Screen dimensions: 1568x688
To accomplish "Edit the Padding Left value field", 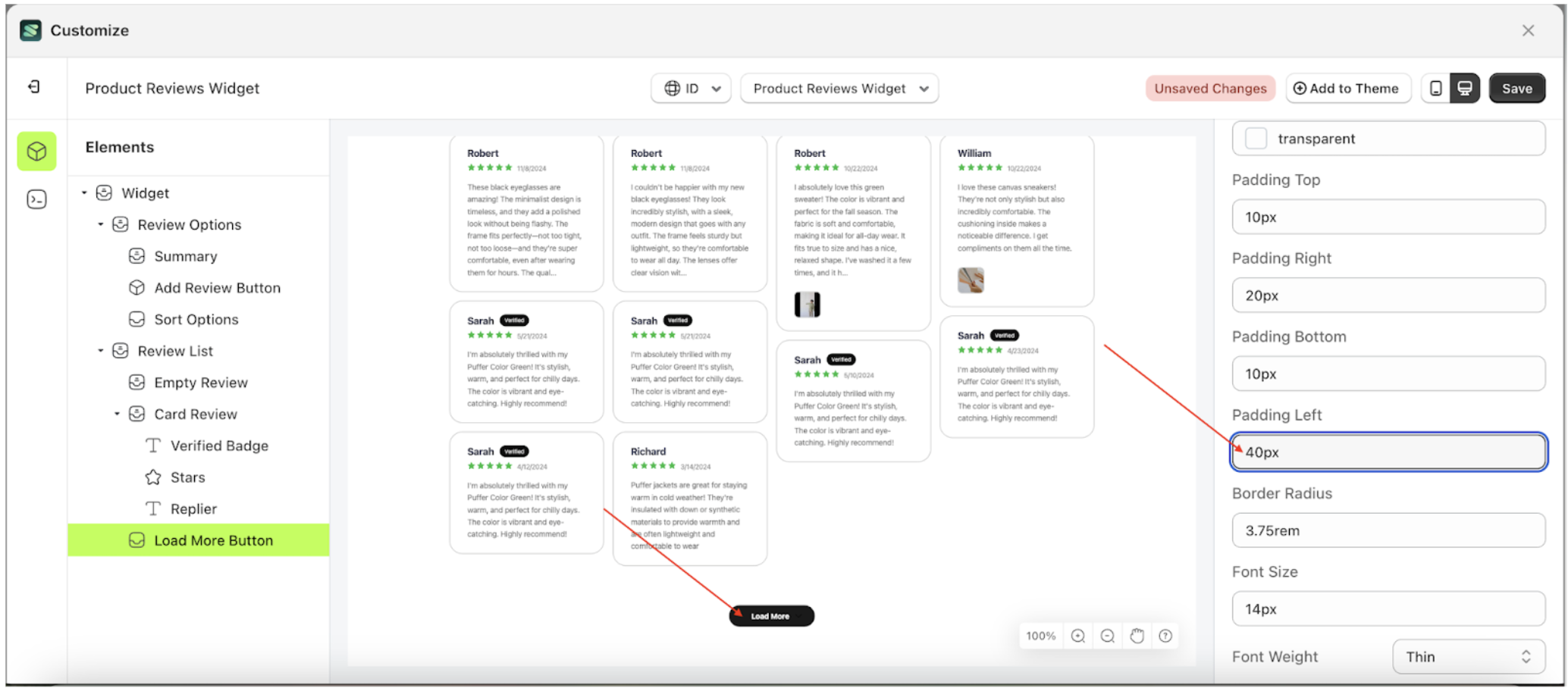I will [1388, 452].
